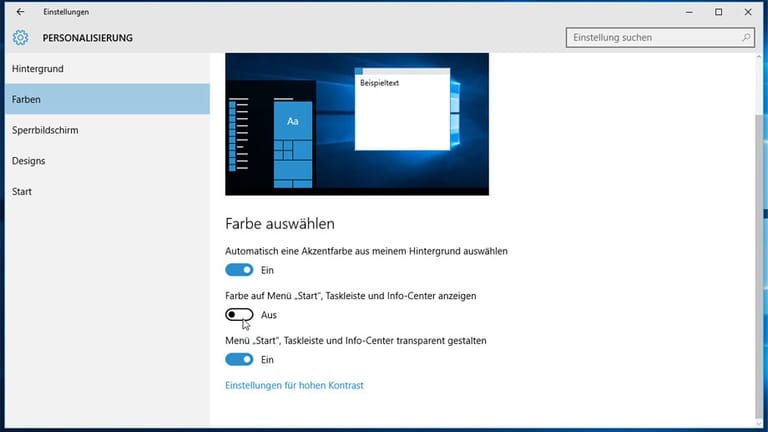Disable the transparency toggle for the Start menu
The image size is (768, 432).
239,360
